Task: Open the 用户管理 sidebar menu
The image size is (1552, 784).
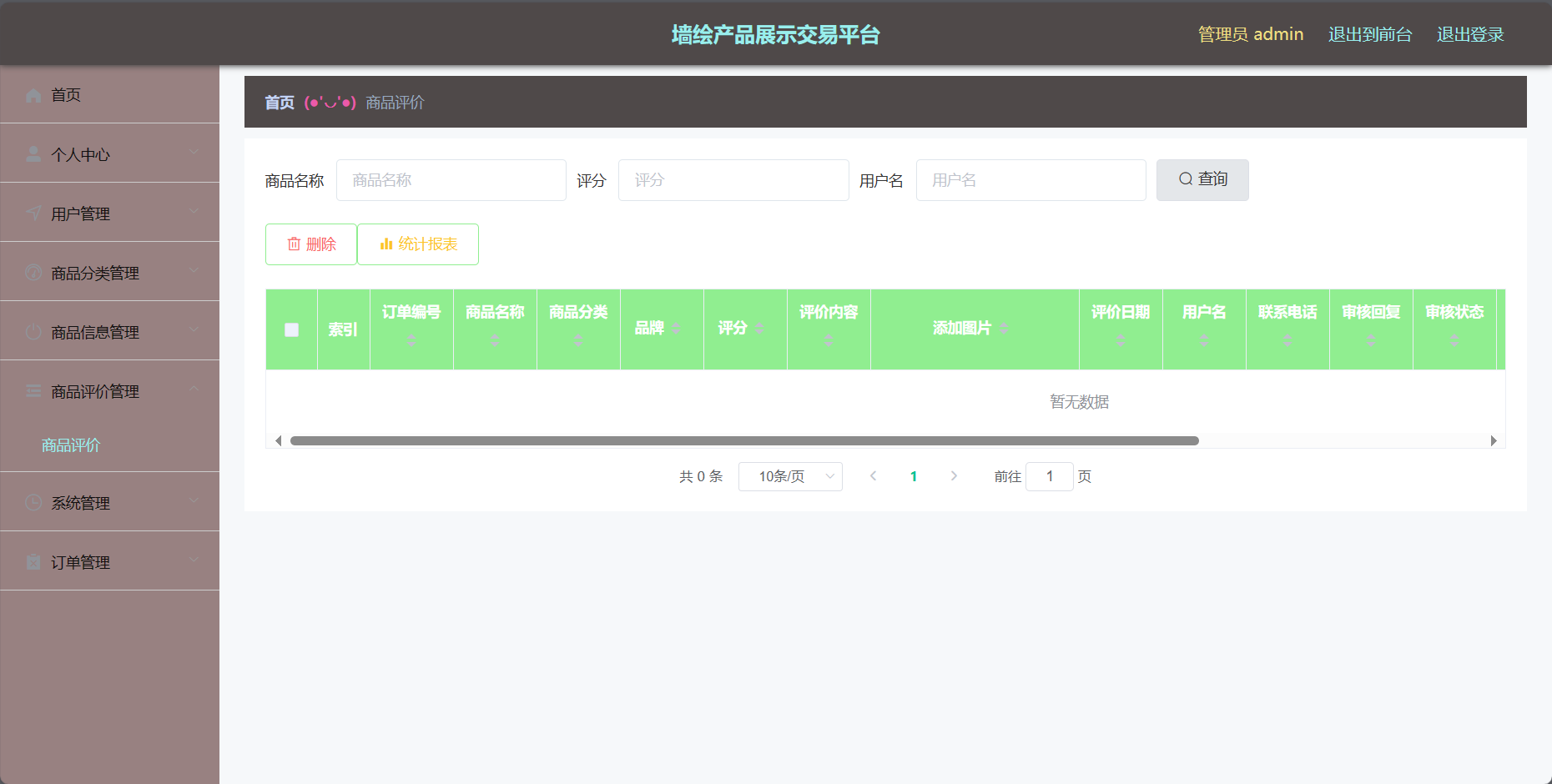Action: (109, 214)
